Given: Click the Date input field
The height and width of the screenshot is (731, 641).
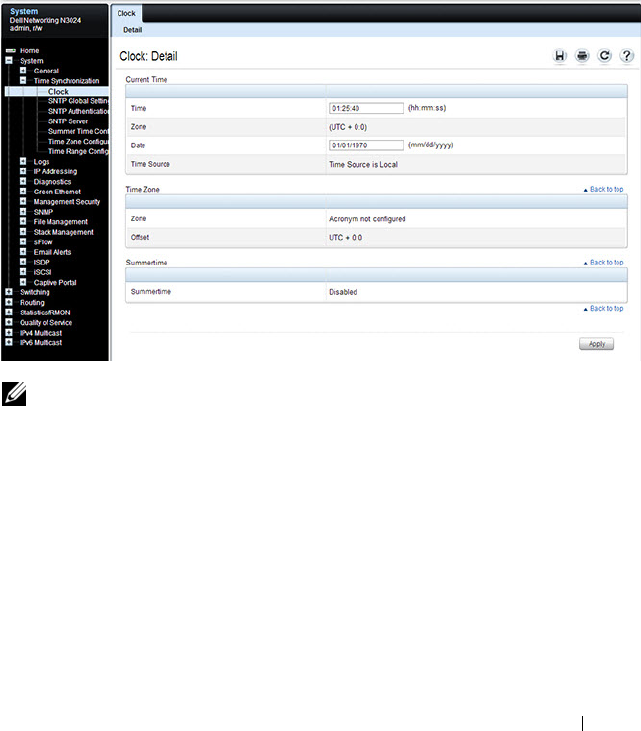Looking at the screenshot, I should point(366,145).
